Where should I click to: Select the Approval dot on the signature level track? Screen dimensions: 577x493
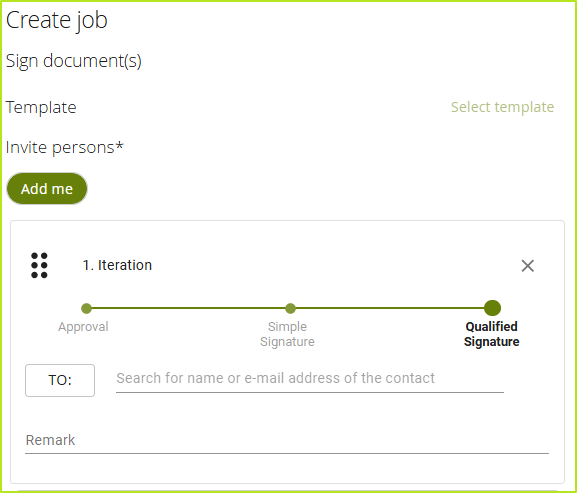tap(86, 308)
